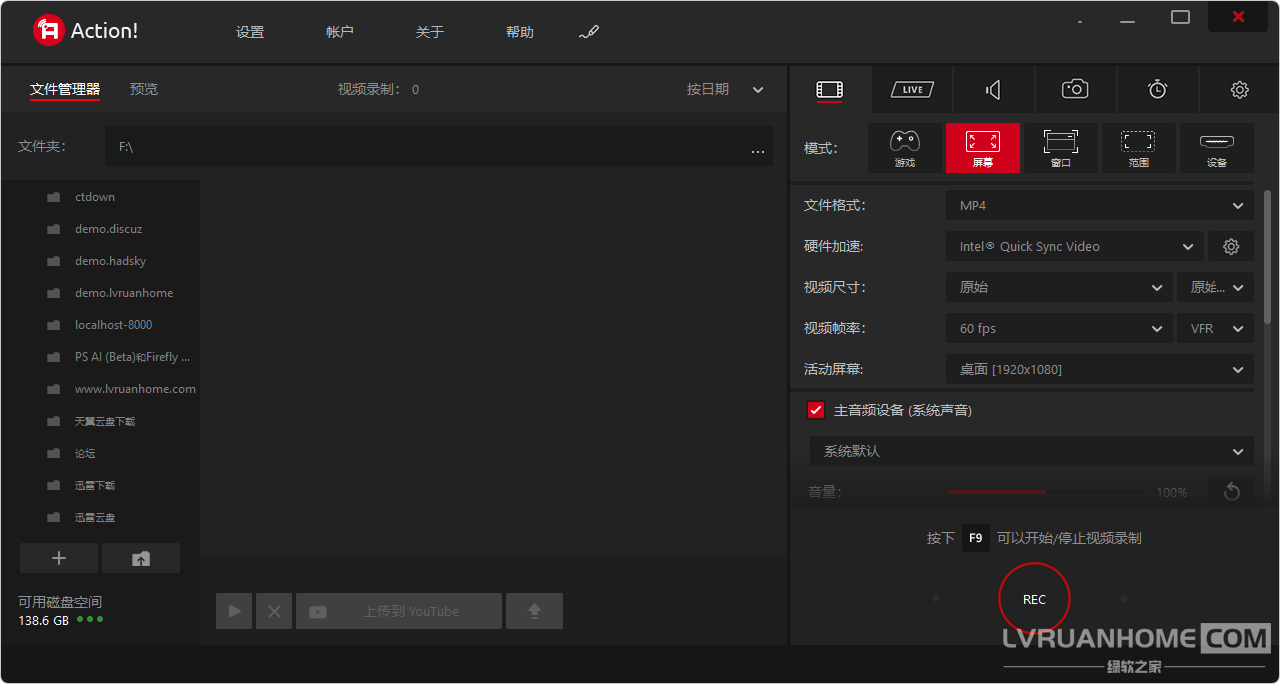Click the add folder plus button

pos(59,558)
